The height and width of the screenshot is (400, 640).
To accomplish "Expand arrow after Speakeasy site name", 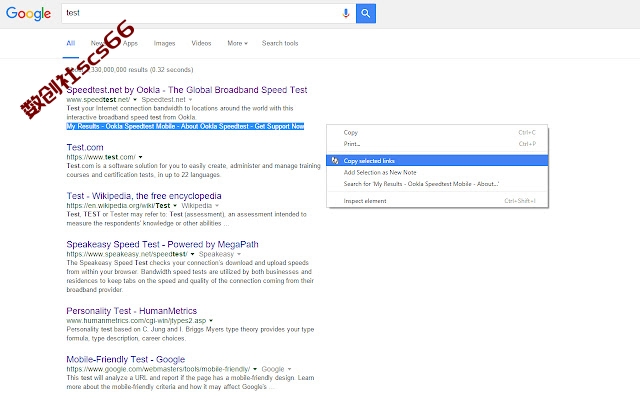I will 239,254.
